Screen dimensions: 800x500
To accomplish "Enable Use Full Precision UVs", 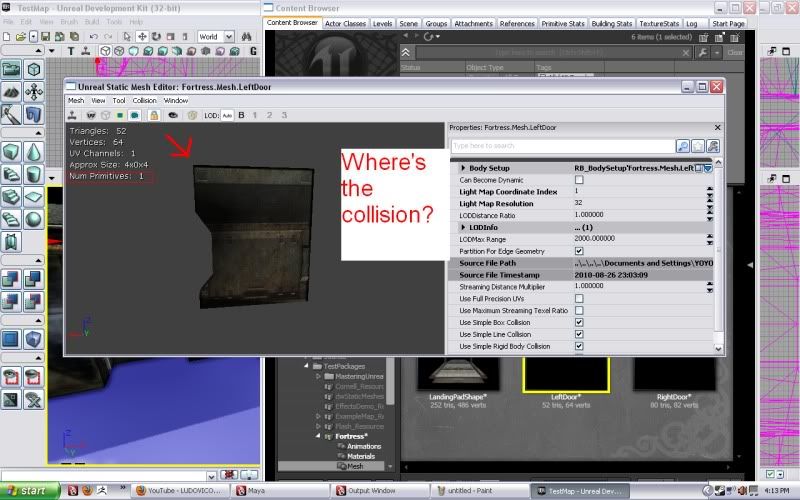I will coord(579,298).
